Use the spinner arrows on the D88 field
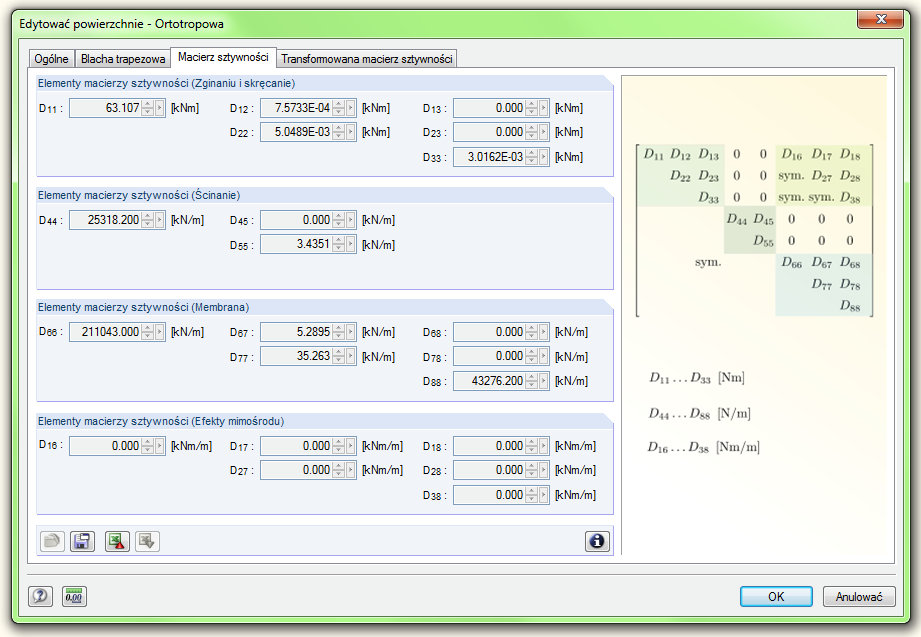Image resolution: width=921 pixels, height=637 pixels. pyautogui.click(x=532, y=381)
